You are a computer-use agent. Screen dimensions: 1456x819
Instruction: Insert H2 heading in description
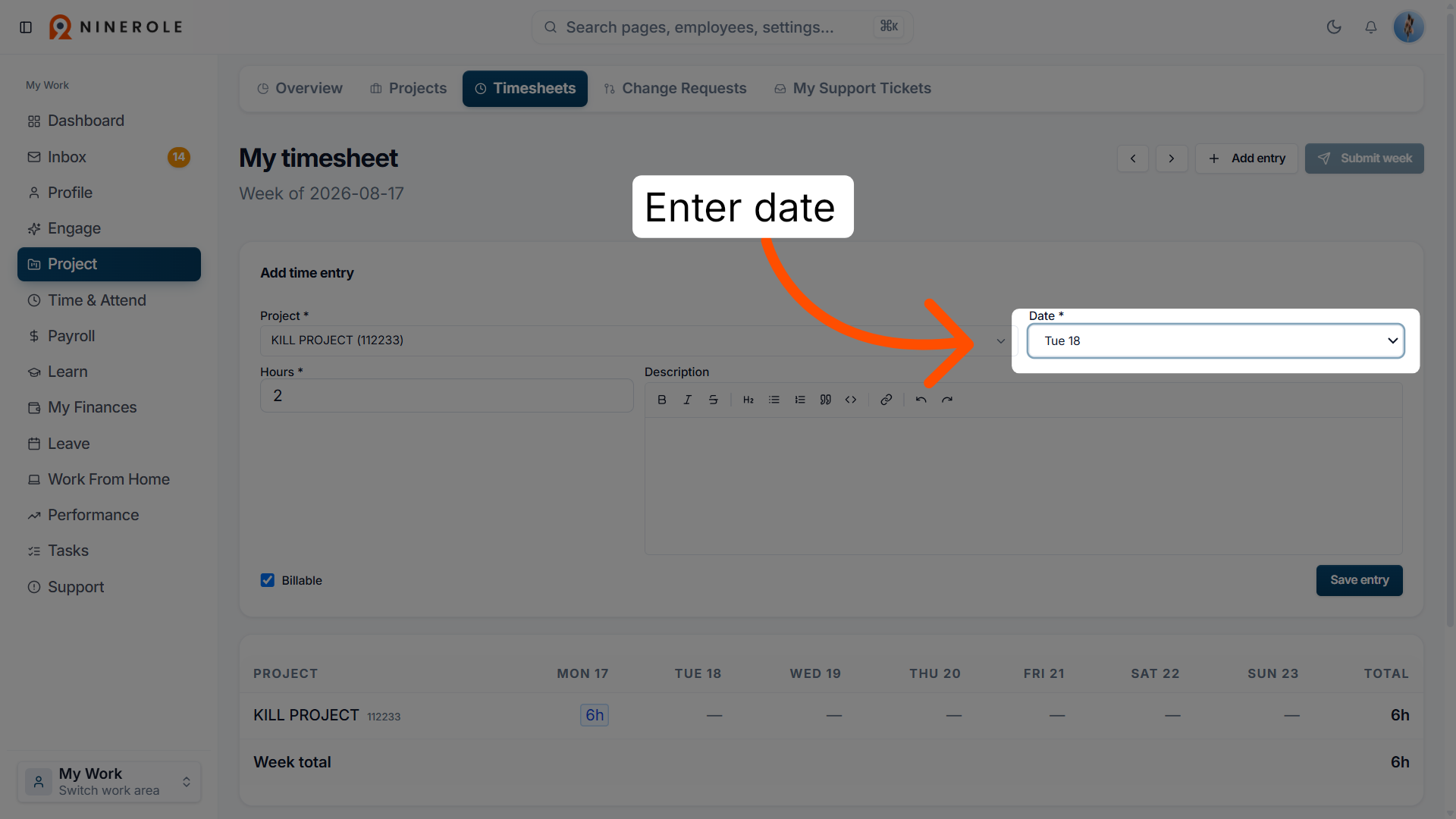pos(748,400)
